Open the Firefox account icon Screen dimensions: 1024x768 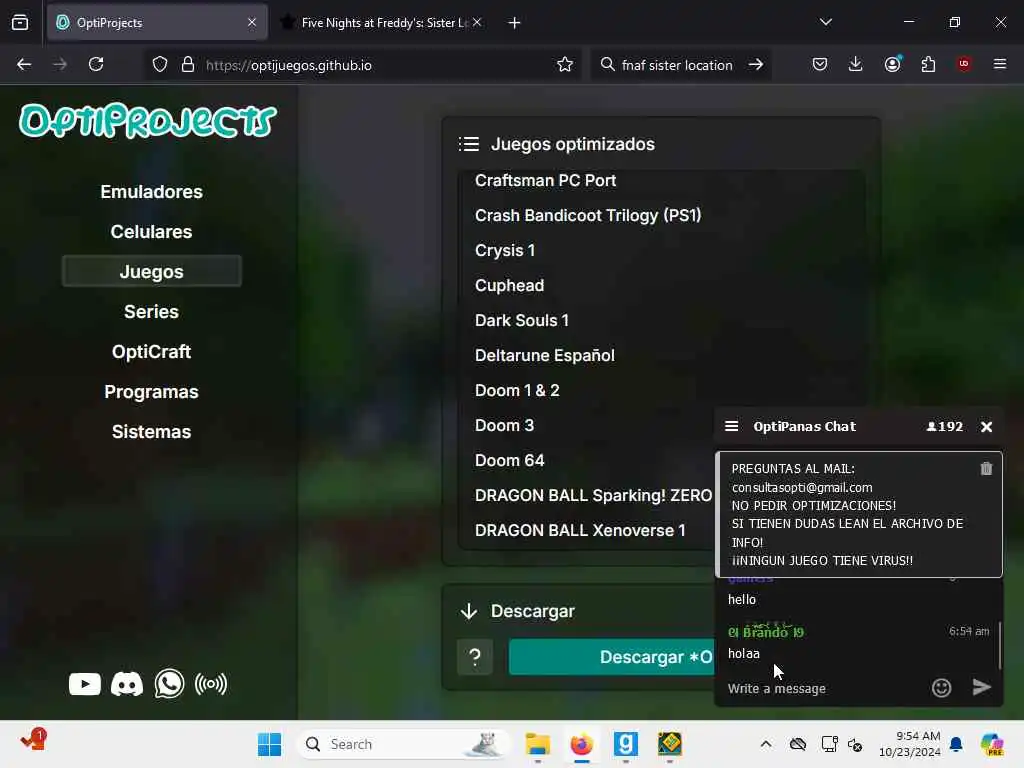point(892,64)
